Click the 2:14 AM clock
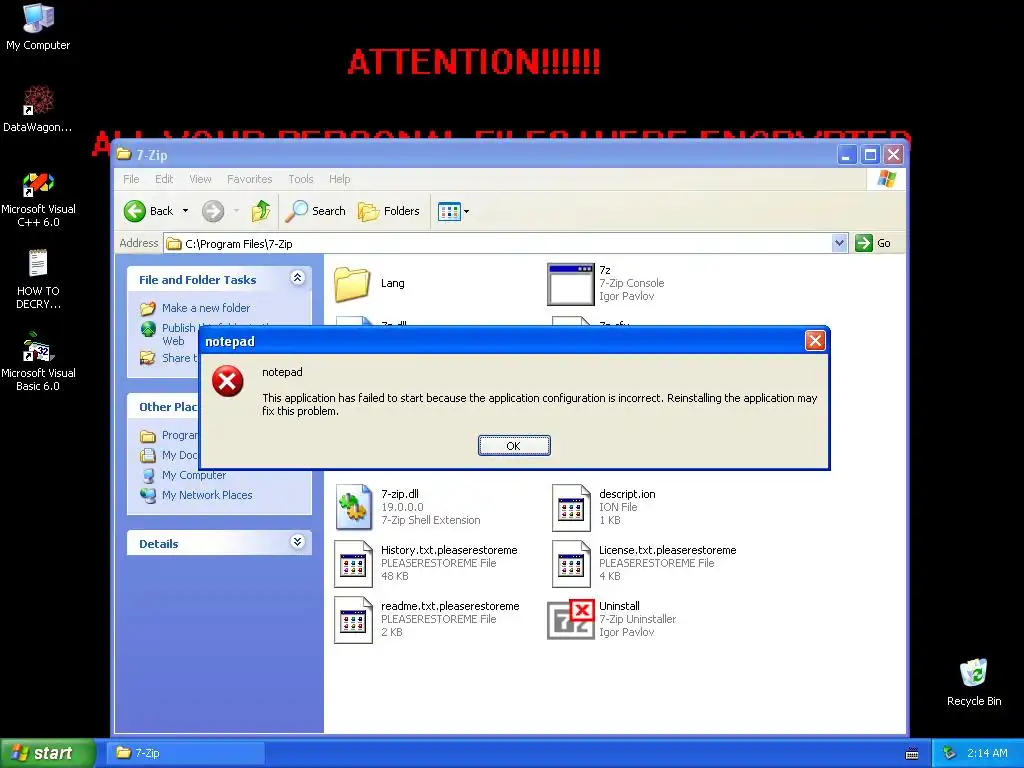This screenshot has height=768, width=1024. 987,753
